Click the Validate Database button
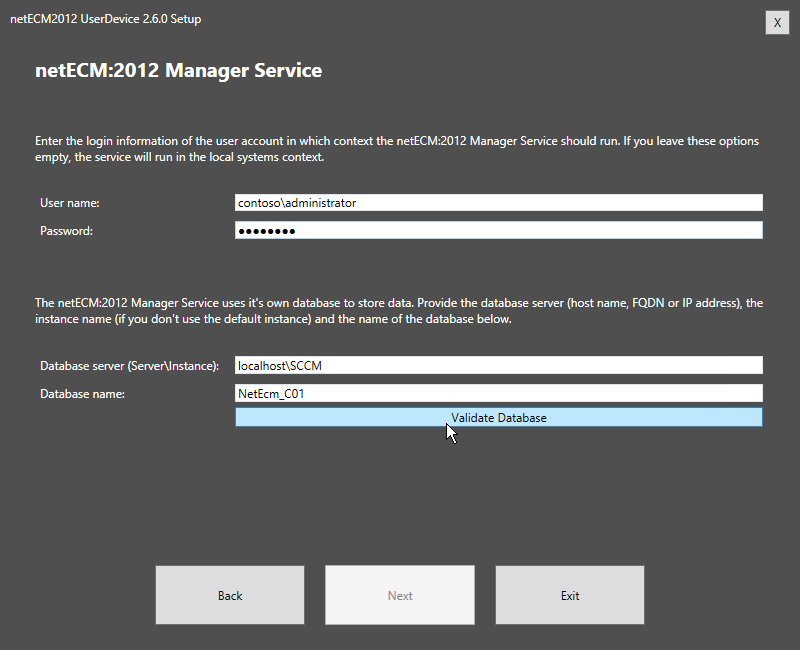 tap(498, 417)
